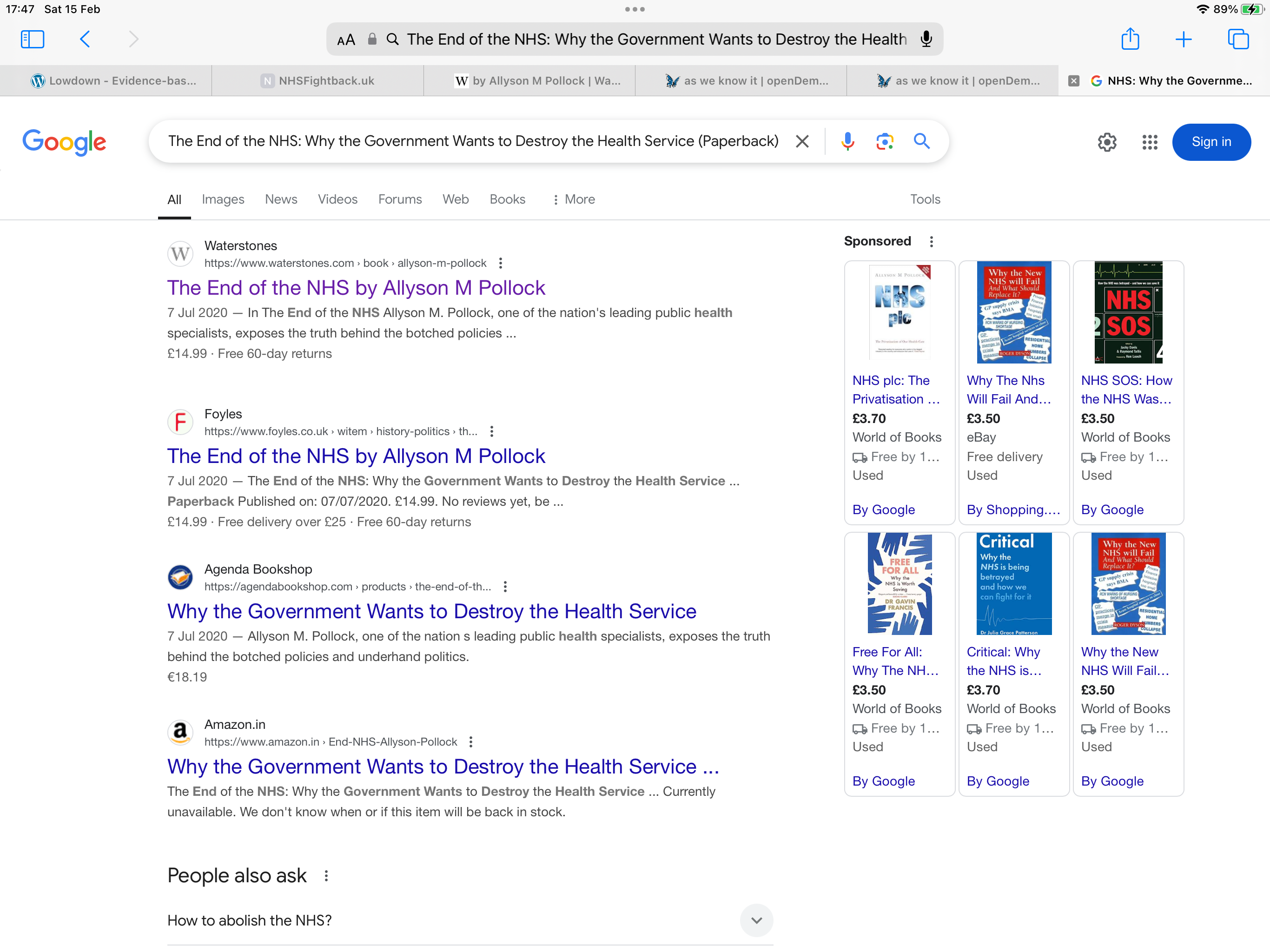This screenshot has width=1270, height=952.
Task: Sign in to Google account
Action: (x=1211, y=142)
